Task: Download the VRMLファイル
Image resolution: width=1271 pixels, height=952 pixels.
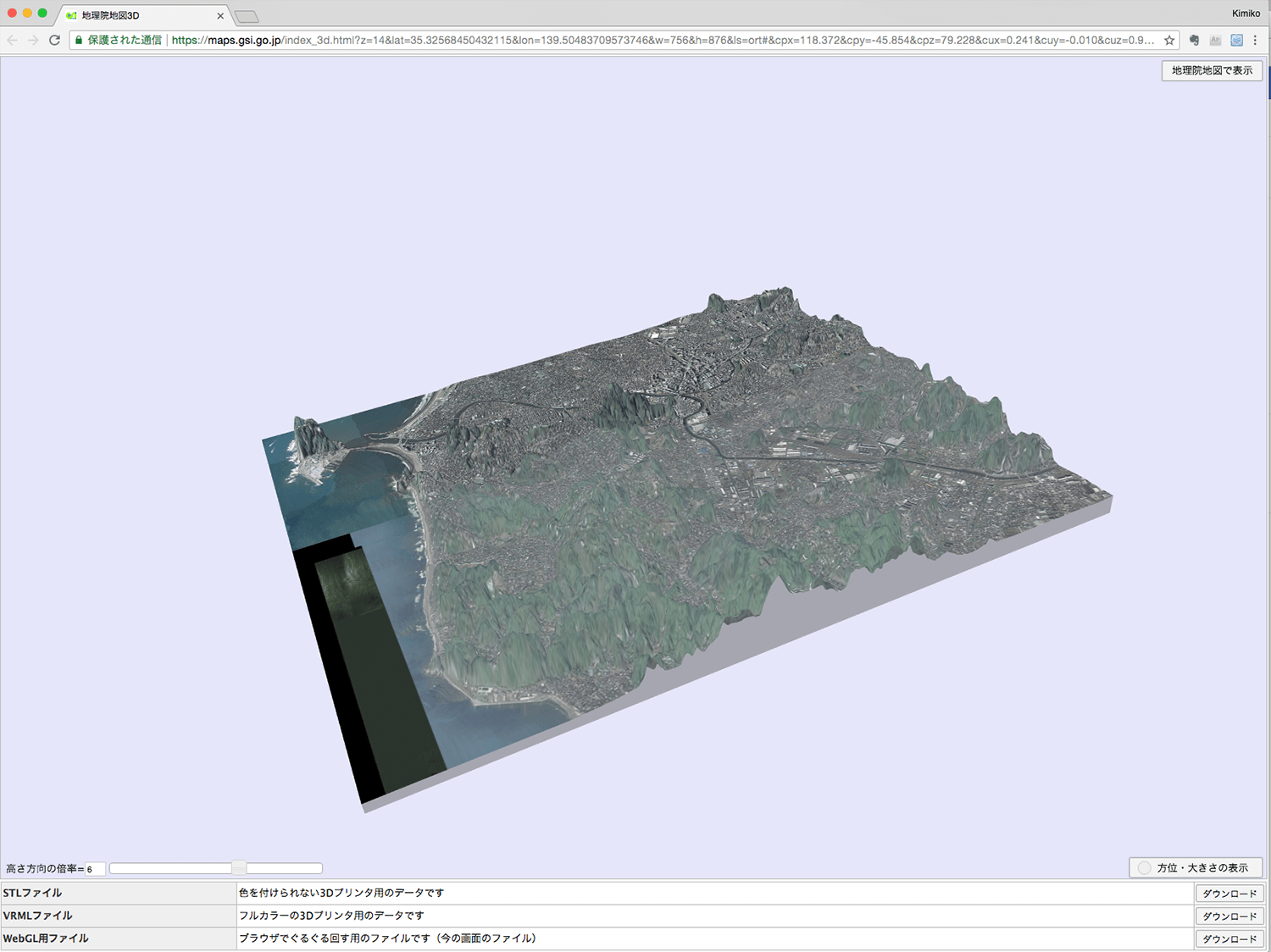Action: (x=1229, y=916)
